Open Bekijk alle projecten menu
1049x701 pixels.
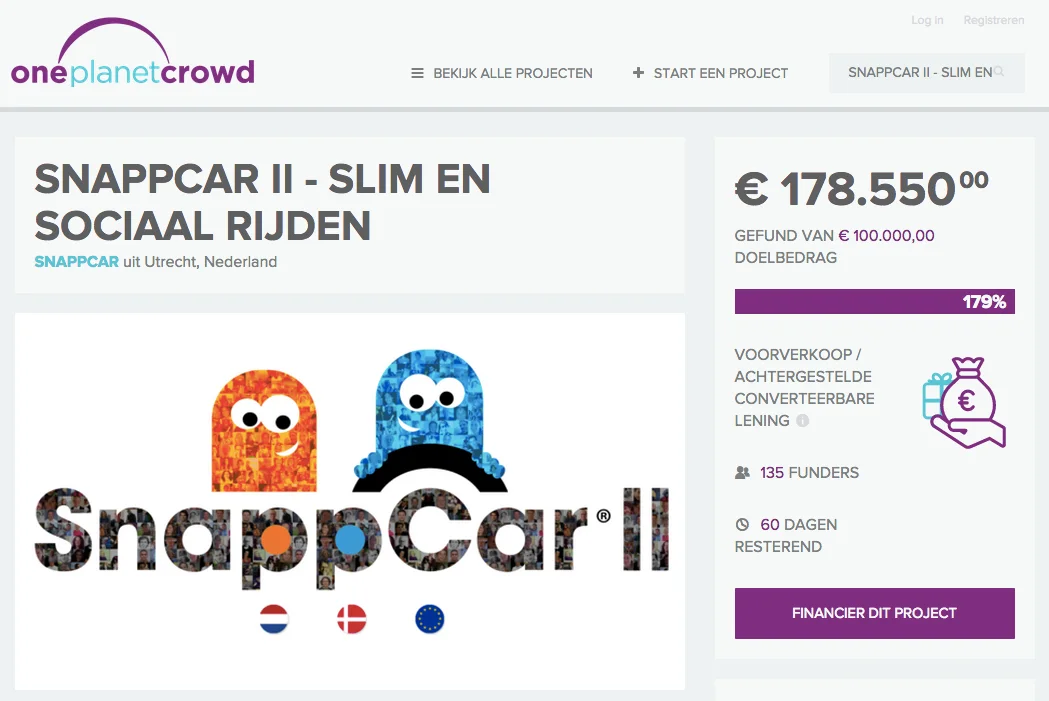502,73
